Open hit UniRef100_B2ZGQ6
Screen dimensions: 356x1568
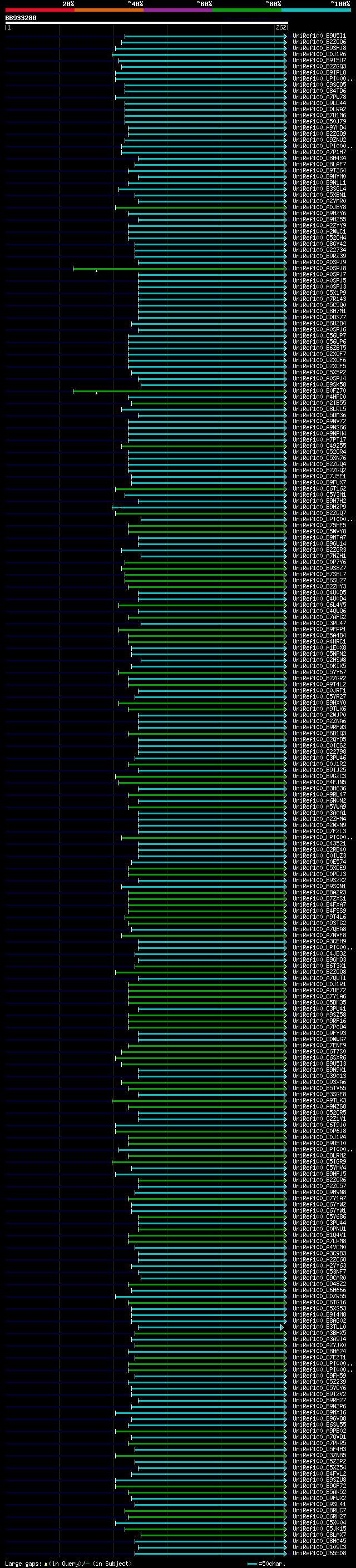pos(319,42)
